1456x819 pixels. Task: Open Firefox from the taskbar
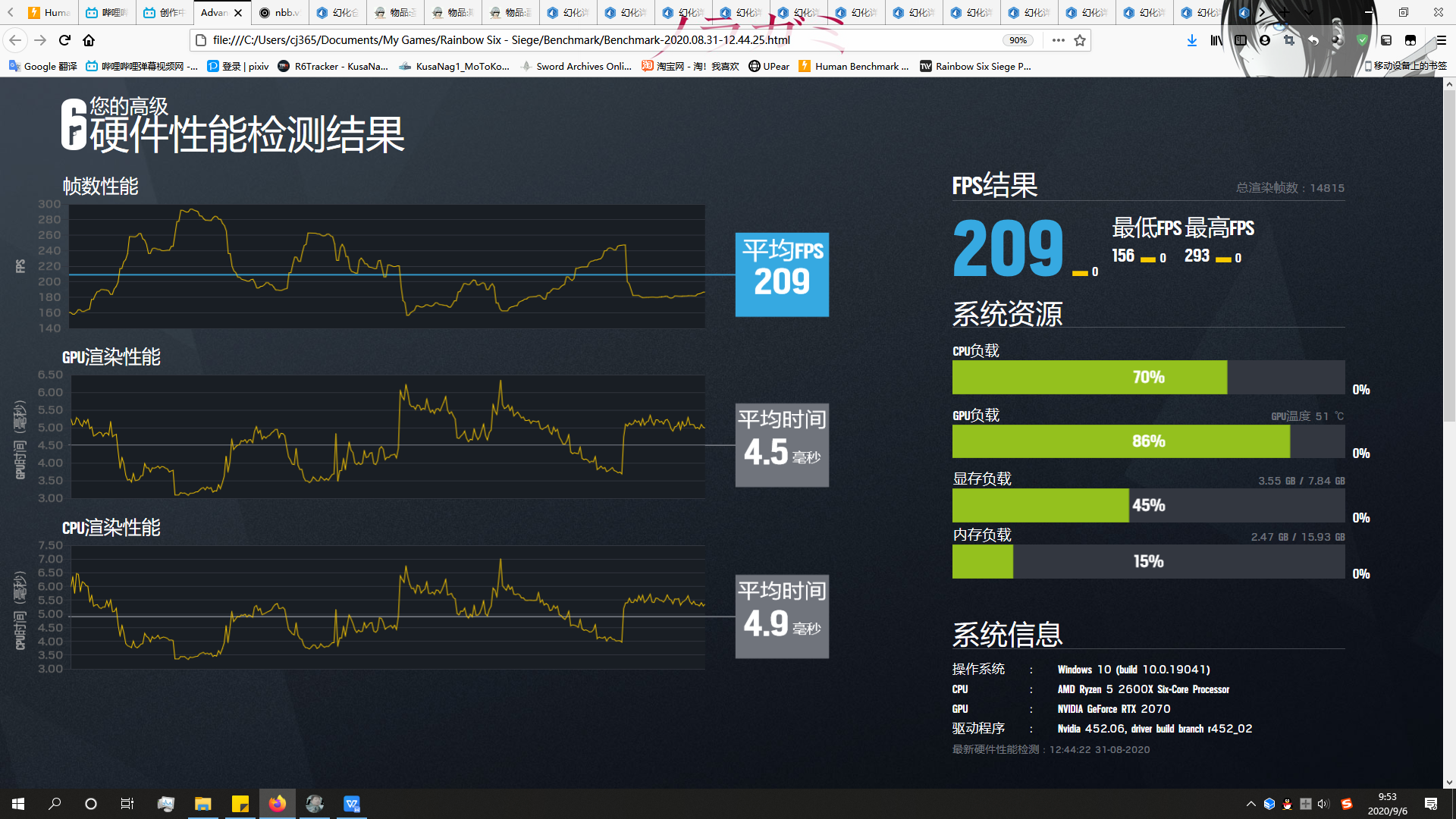point(277,804)
